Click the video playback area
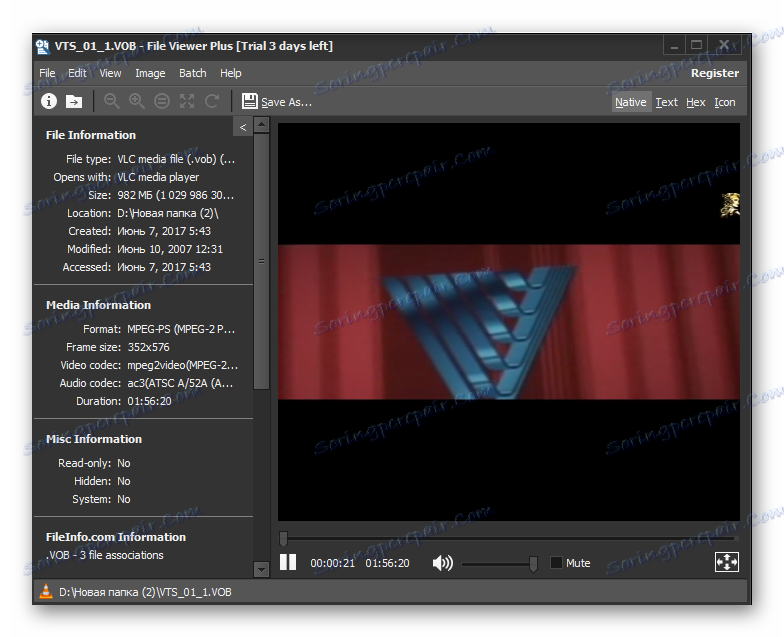784x637 pixels. (508, 322)
